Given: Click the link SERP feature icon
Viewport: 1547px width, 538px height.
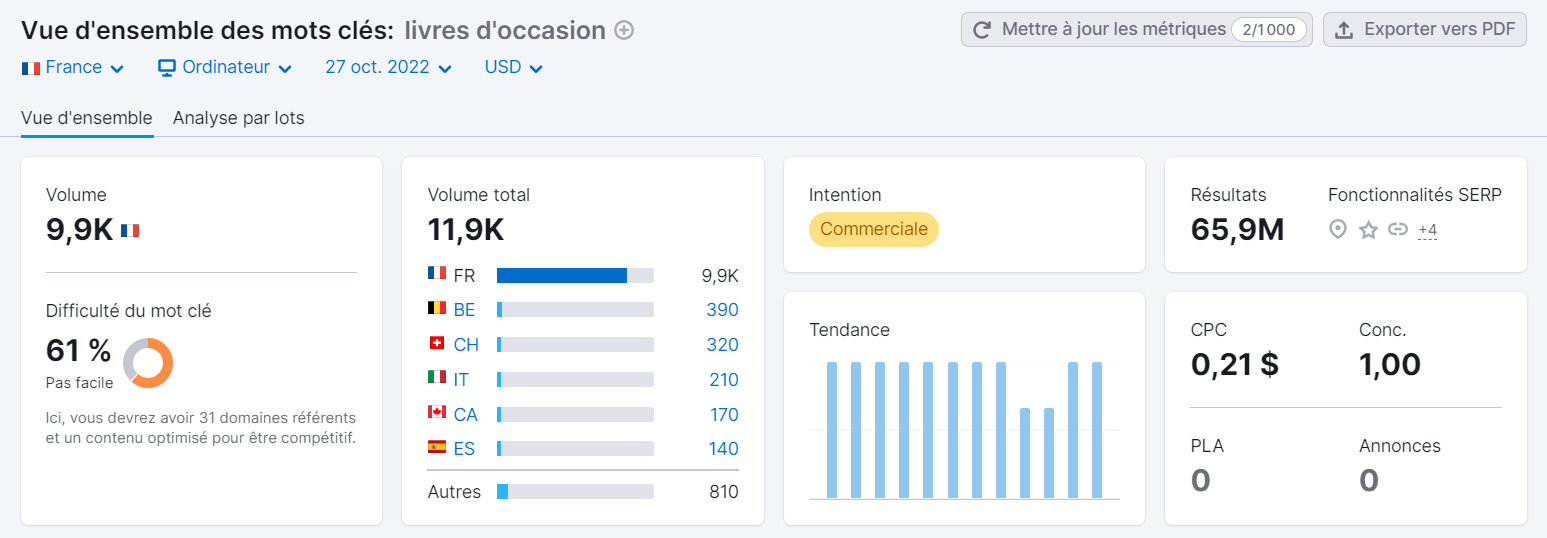Looking at the screenshot, I should (1398, 230).
